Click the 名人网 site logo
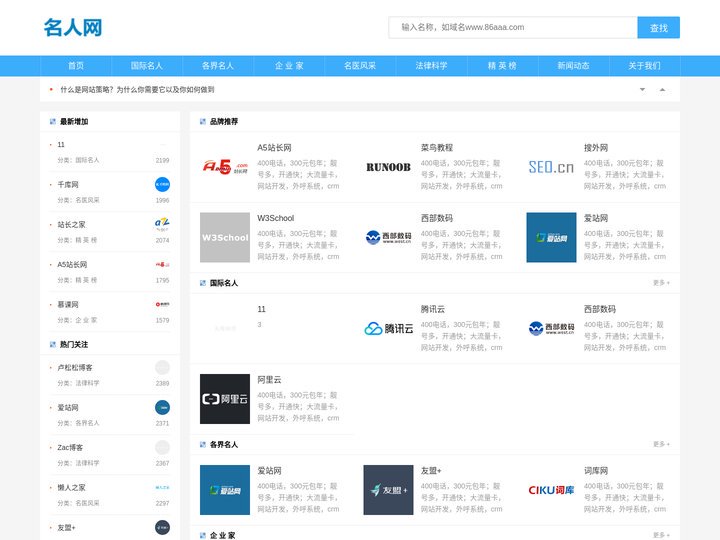Image resolution: width=720 pixels, height=540 pixels. [x=73, y=28]
